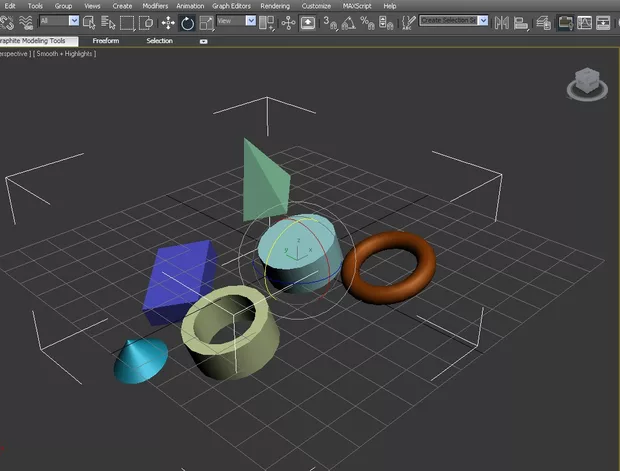Image resolution: width=620 pixels, height=471 pixels.
Task: Toggle Angle Snap on the toolbar
Action: click(x=349, y=22)
